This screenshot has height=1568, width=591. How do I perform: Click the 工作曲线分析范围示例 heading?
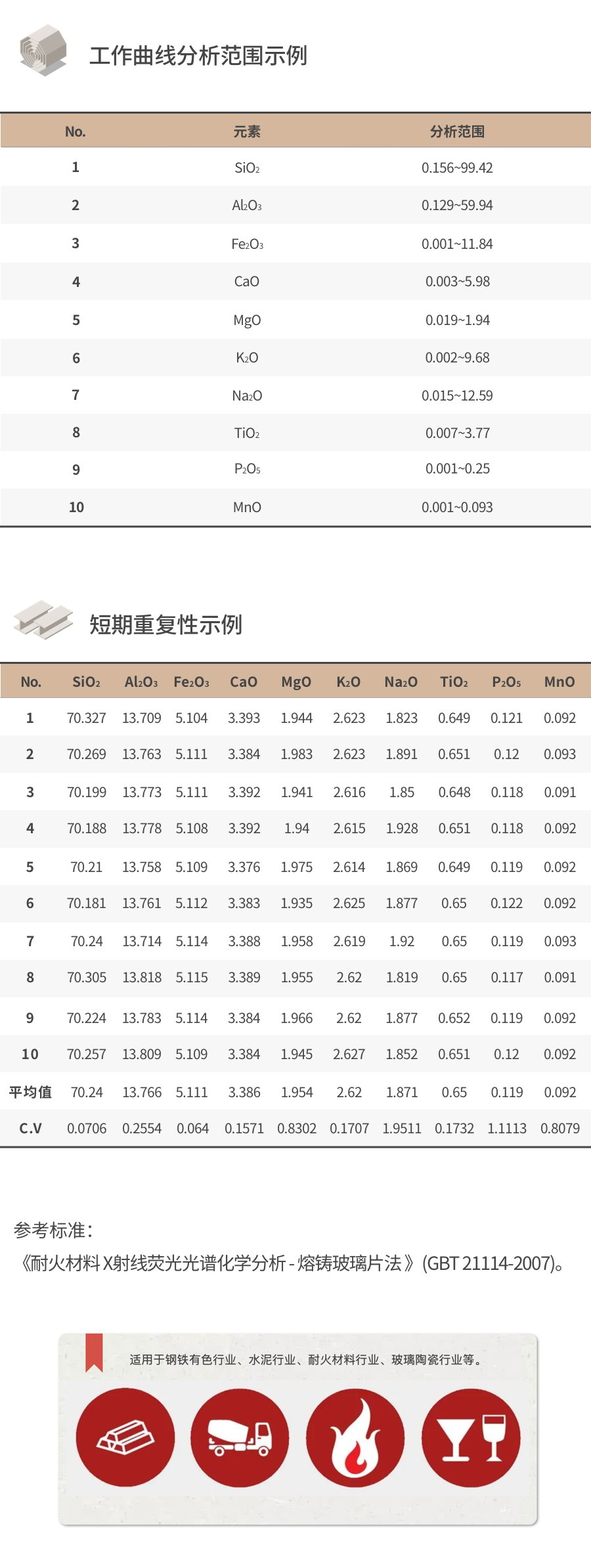coord(198,56)
